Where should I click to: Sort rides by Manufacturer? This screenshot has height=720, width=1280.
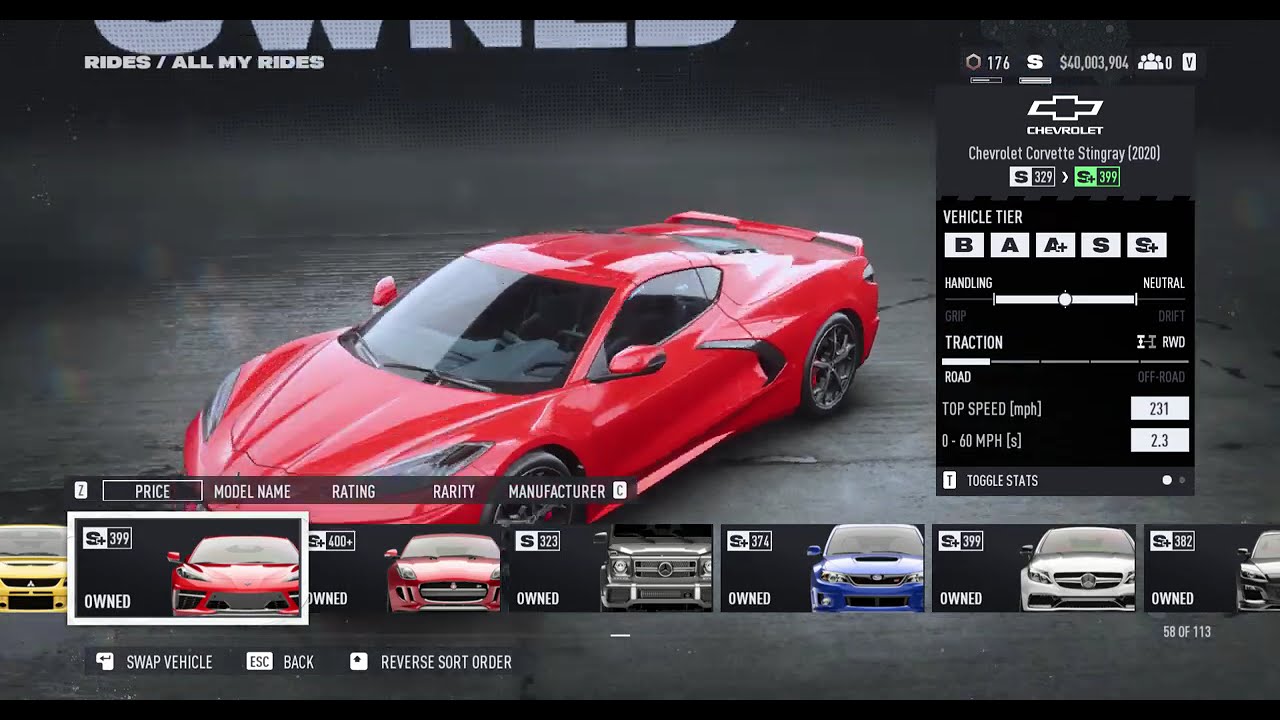pyautogui.click(x=557, y=491)
